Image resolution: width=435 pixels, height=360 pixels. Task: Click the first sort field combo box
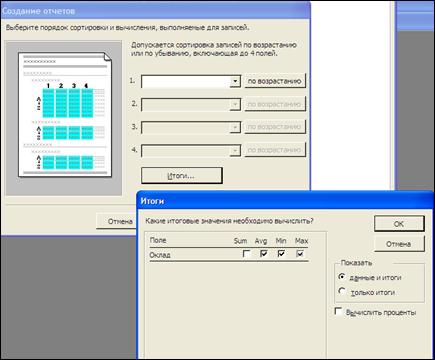coord(191,81)
